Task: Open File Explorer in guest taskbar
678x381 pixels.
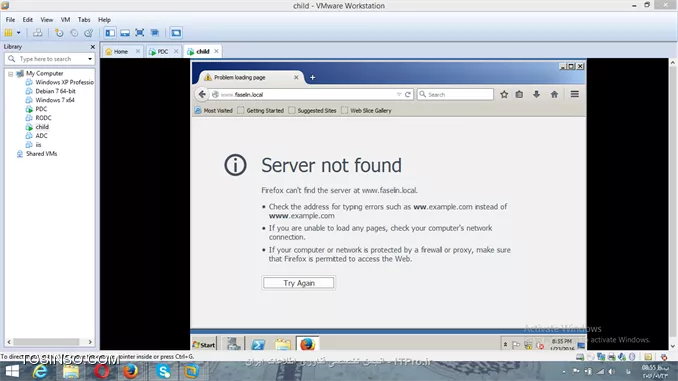Action: point(283,344)
